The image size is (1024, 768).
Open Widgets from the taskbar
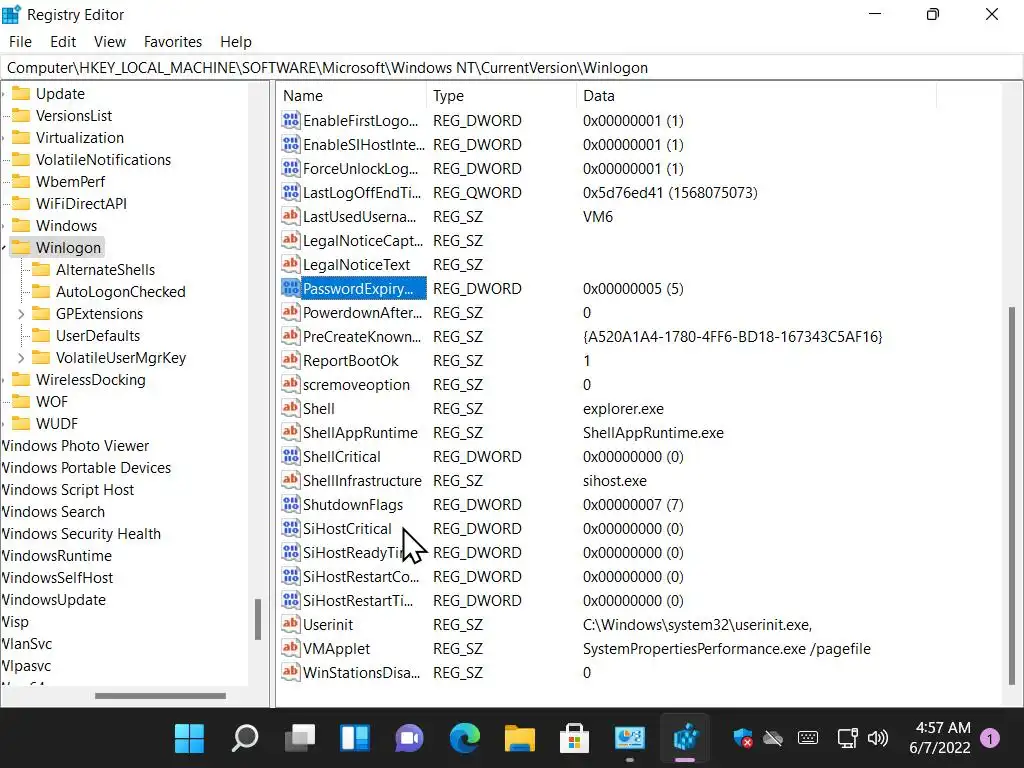click(x=355, y=739)
